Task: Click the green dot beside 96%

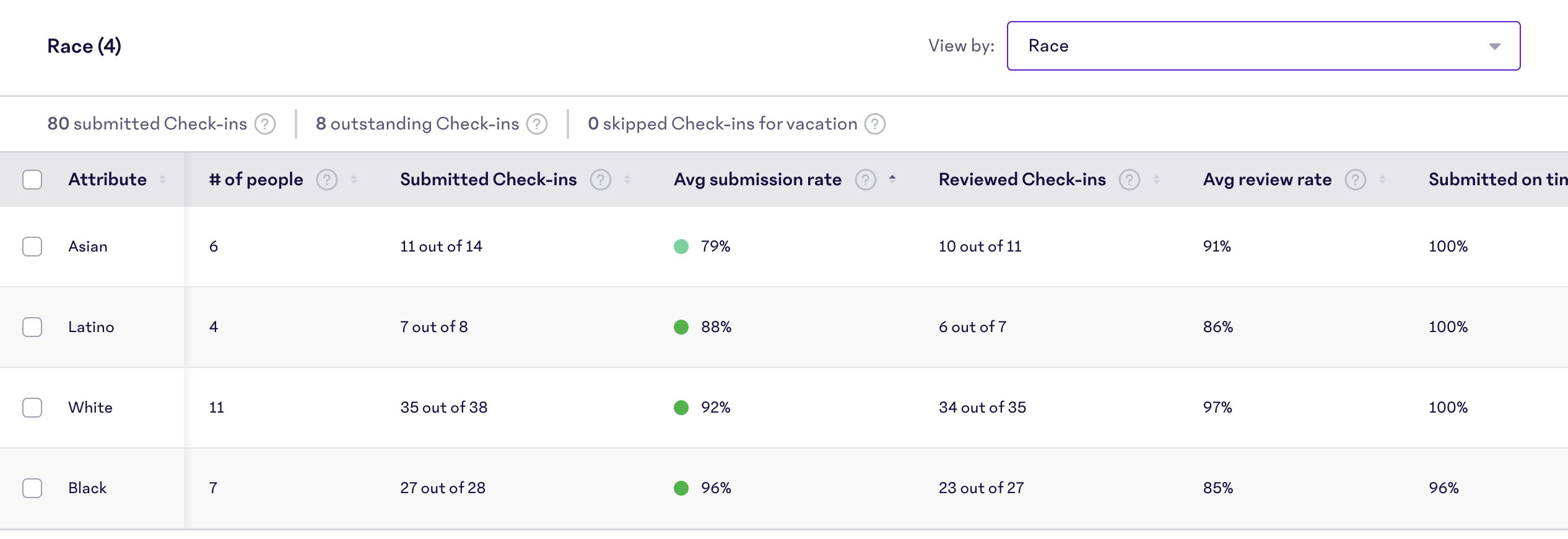Action: click(681, 488)
